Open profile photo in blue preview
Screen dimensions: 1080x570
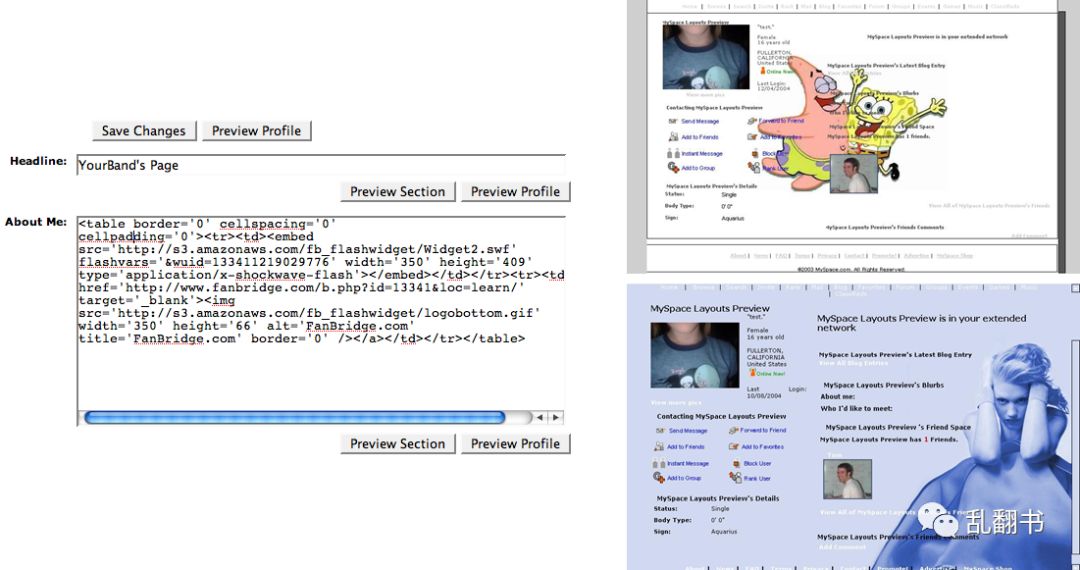(x=695, y=356)
